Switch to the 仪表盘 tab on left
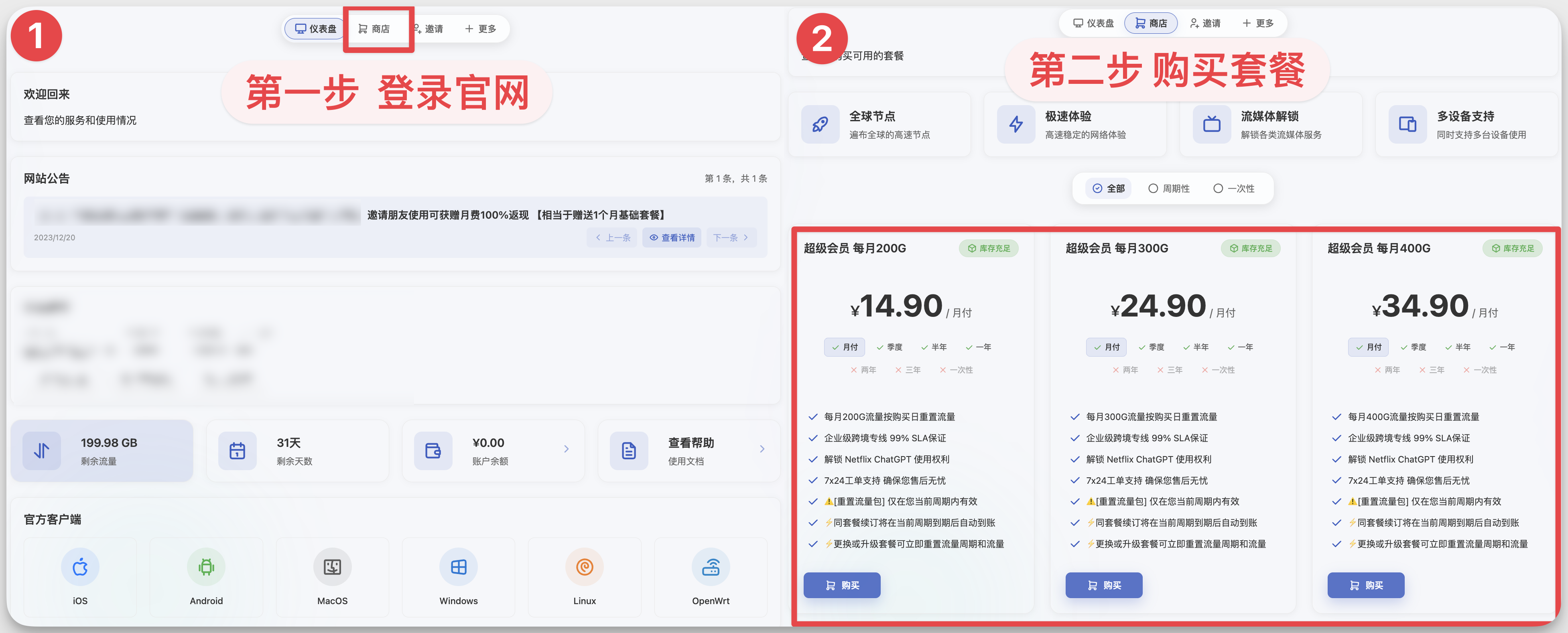The image size is (1568, 633). (x=315, y=28)
